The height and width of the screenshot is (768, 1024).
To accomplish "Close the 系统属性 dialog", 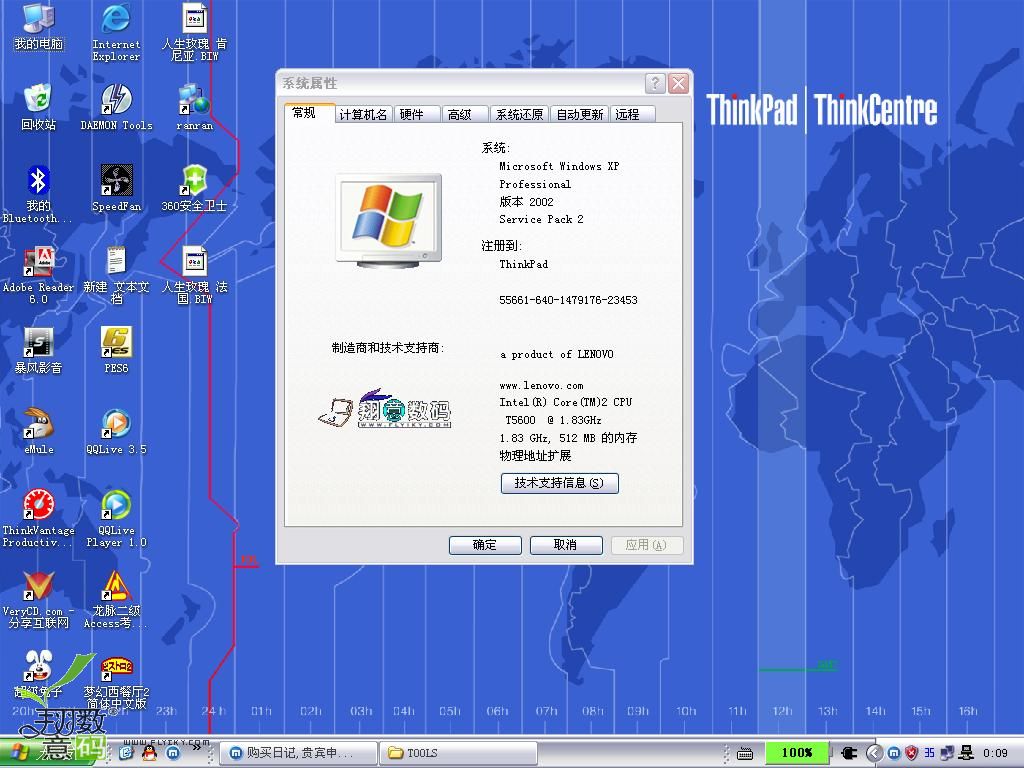I will [679, 83].
